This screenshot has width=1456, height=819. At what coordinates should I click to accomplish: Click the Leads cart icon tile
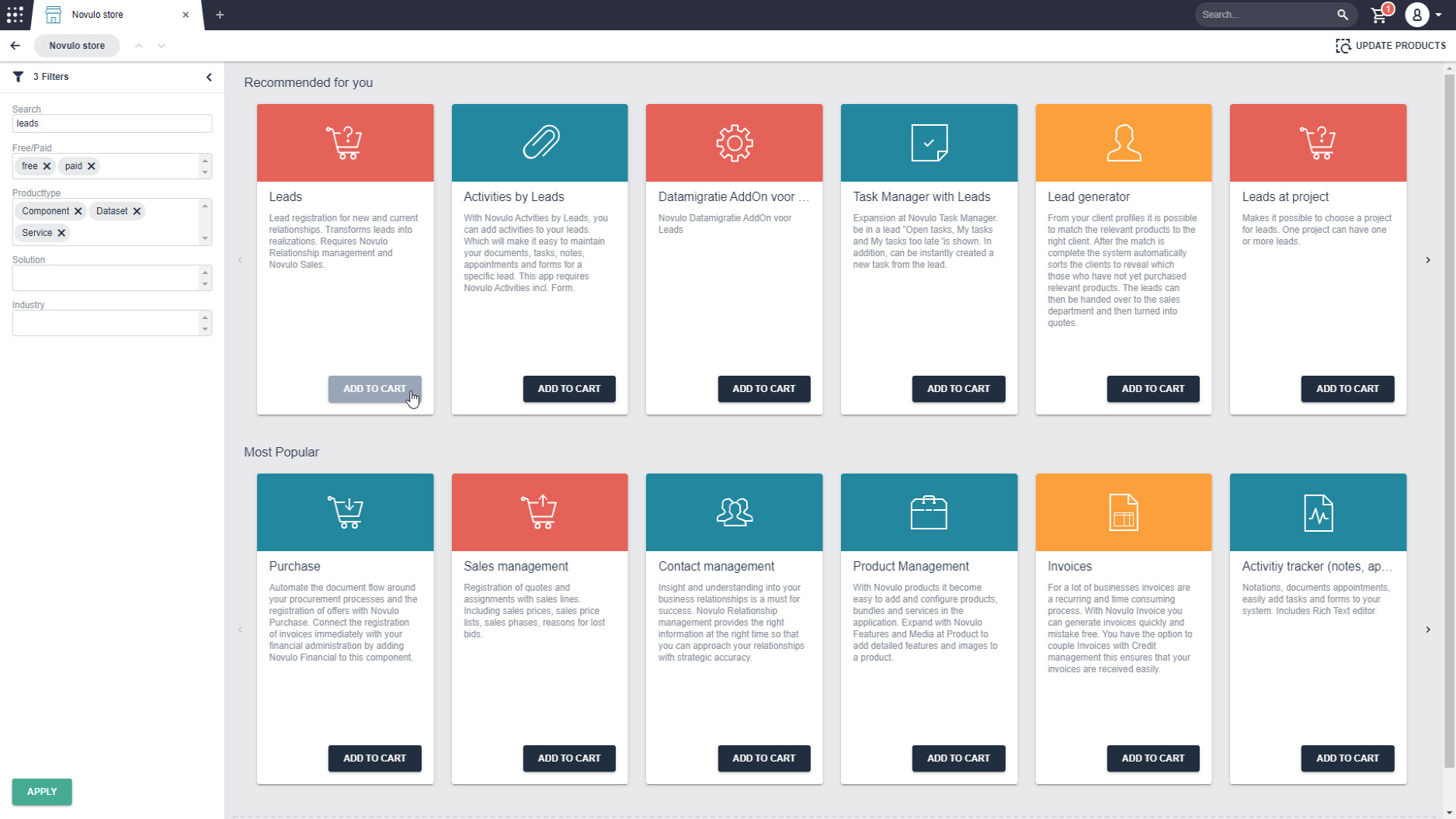click(345, 143)
